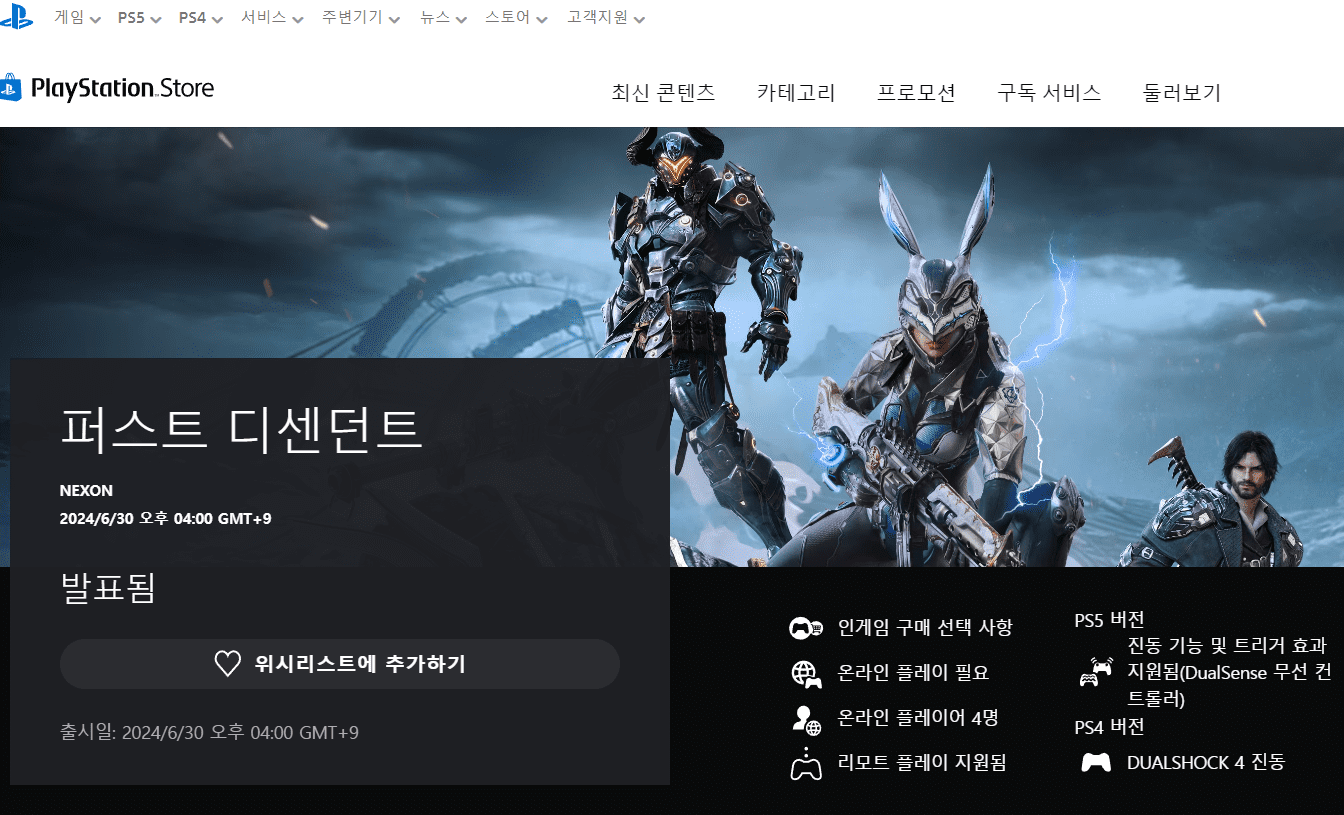Click the heart wishlist icon
The height and width of the screenshot is (815, 1344).
coord(228,664)
